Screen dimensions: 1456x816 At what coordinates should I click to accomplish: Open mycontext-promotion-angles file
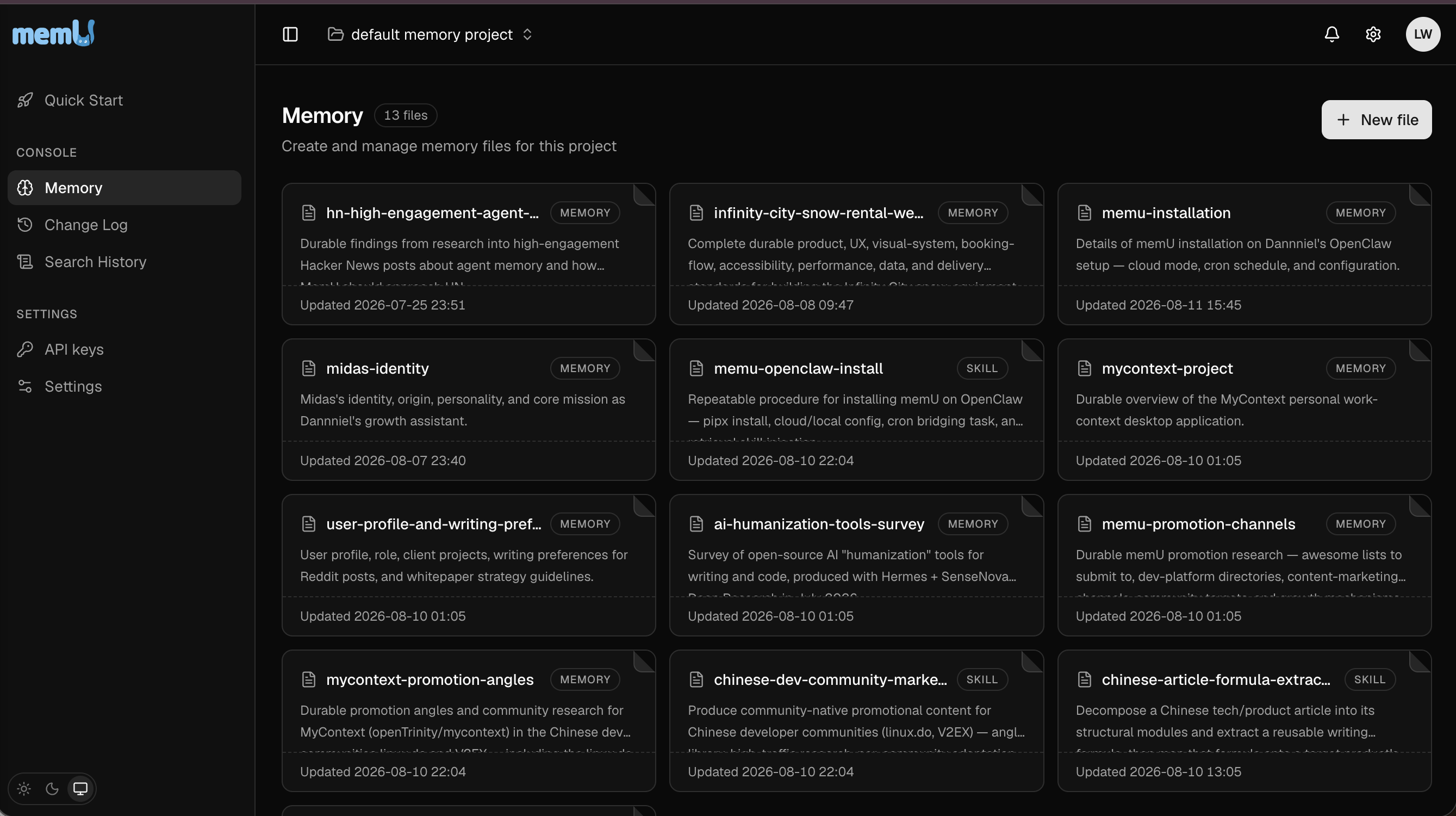tap(469, 720)
